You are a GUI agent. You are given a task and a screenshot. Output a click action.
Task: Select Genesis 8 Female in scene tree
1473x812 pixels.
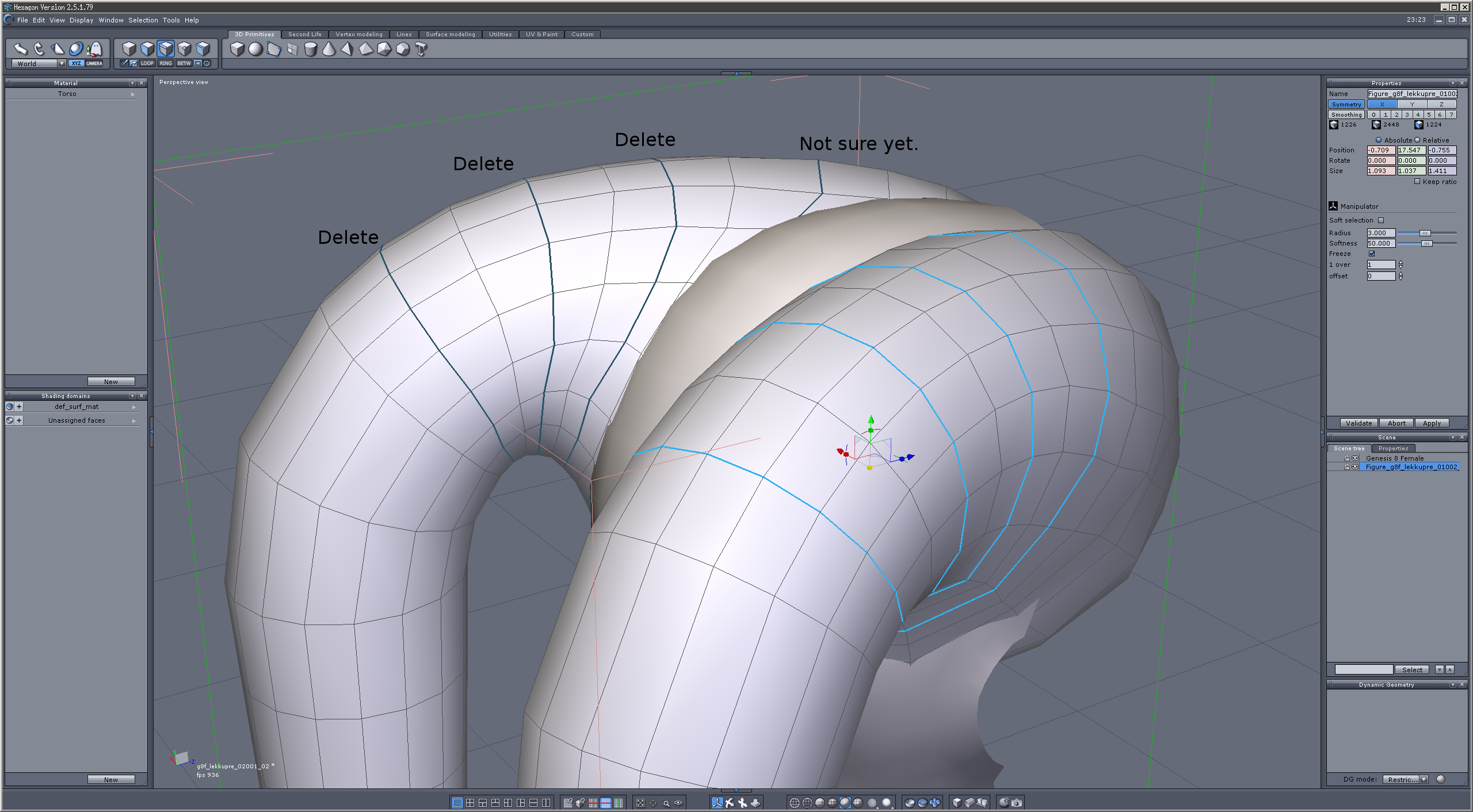(1394, 458)
